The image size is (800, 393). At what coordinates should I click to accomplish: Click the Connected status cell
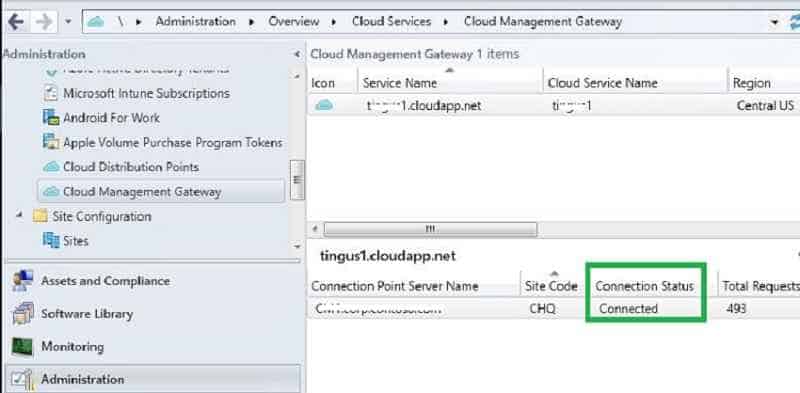pyautogui.click(x=629, y=308)
